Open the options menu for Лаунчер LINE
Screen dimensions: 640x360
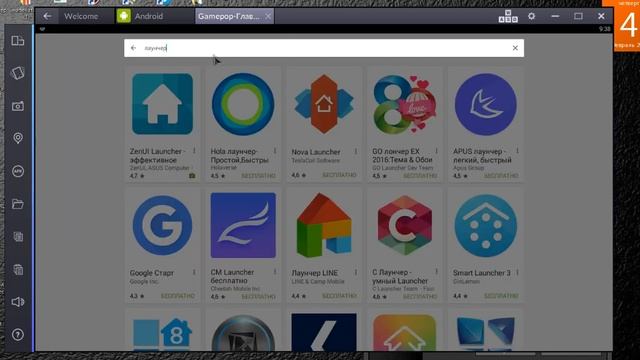pos(356,272)
